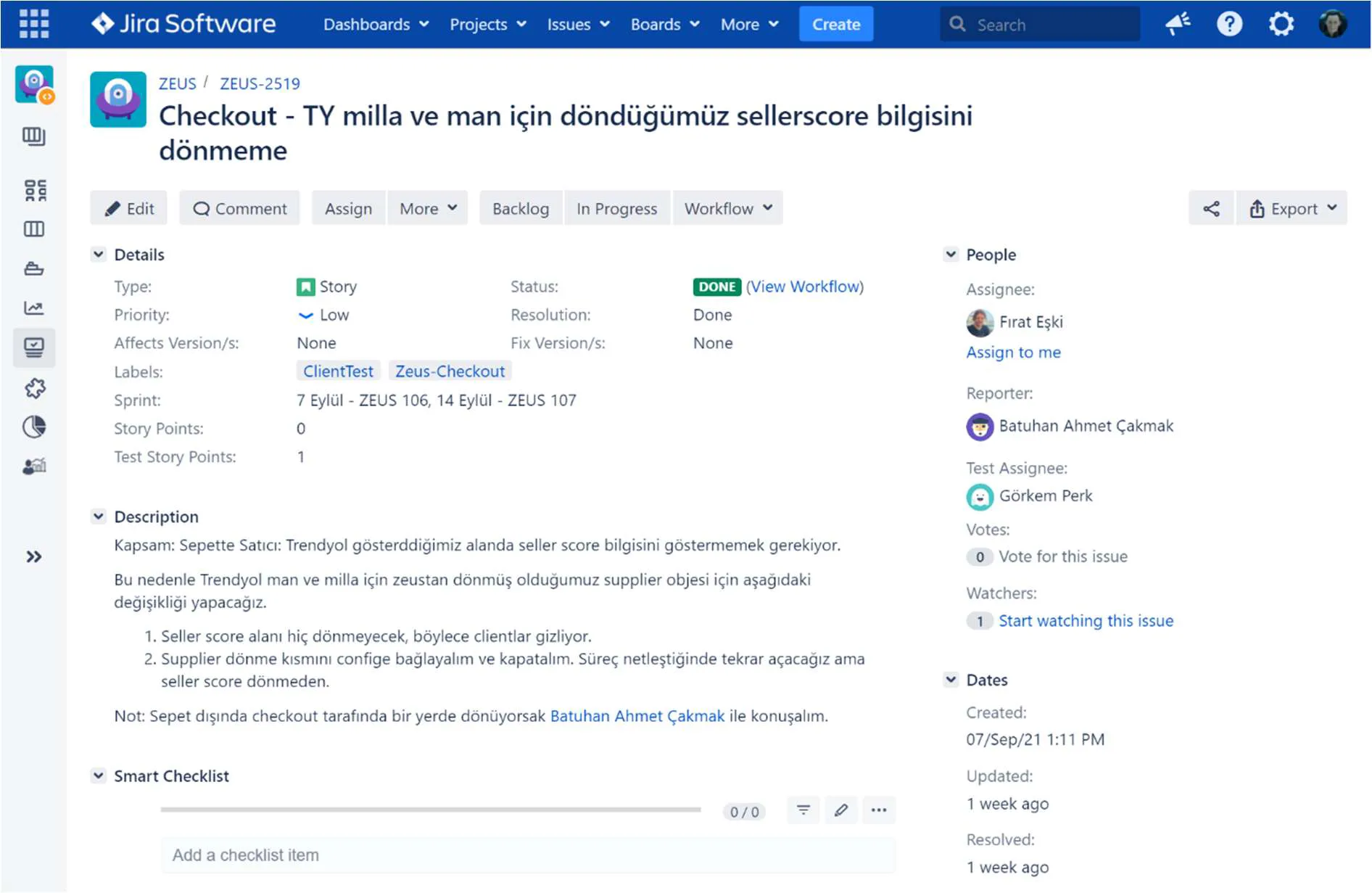The height and width of the screenshot is (893, 1372).
Task: Open the Issues menu
Action: coord(578,25)
